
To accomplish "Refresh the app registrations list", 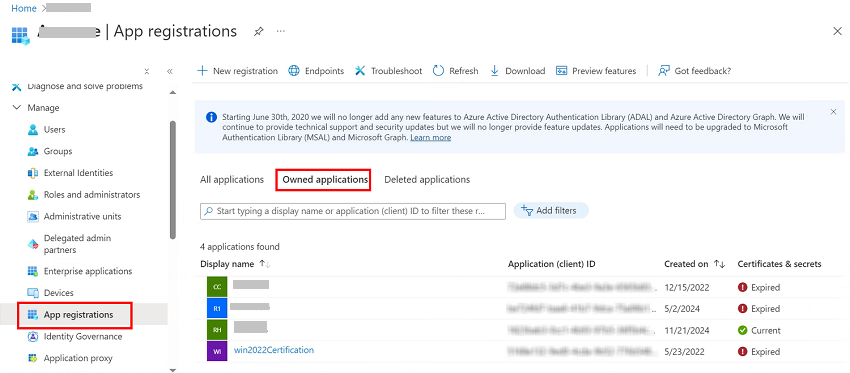I will (455, 71).
